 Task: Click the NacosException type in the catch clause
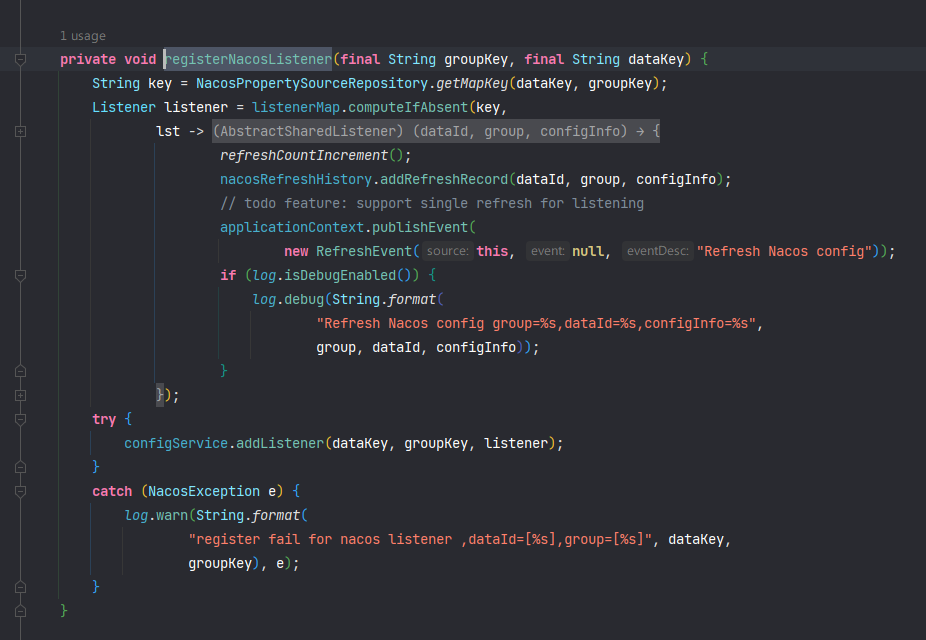tap(204, 492)
